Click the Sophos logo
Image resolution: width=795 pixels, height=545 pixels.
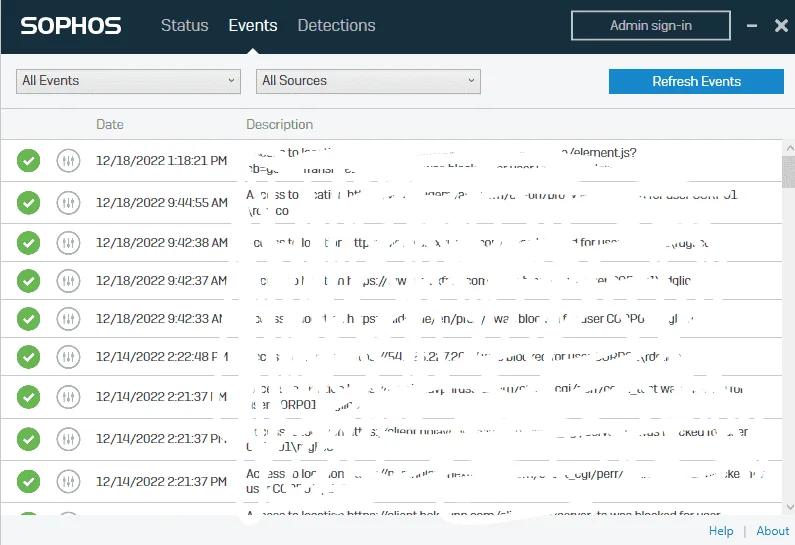(x=71, y=26)
